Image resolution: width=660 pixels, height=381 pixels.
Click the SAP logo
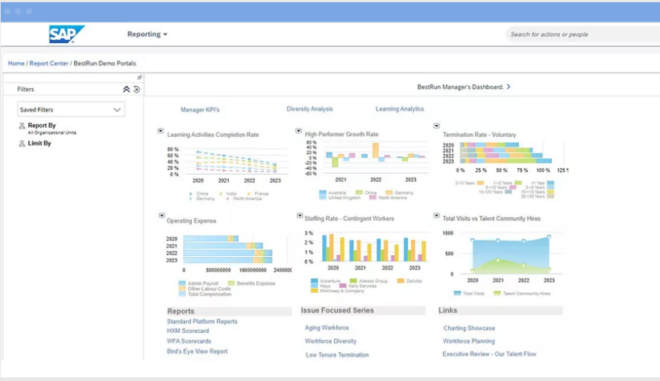(x=67, y=34)
